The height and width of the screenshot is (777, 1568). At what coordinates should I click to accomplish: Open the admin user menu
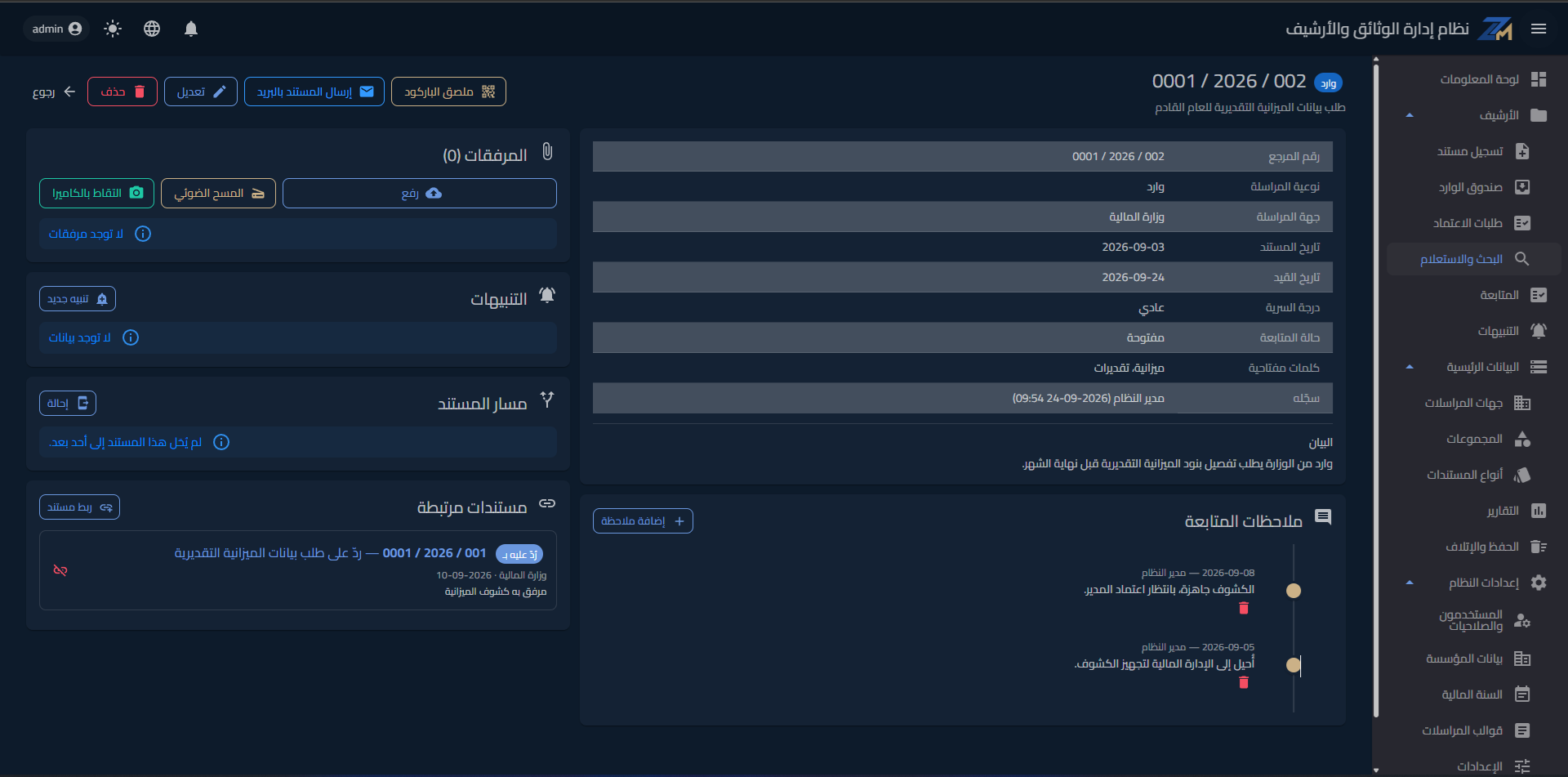tap(56, 29)
